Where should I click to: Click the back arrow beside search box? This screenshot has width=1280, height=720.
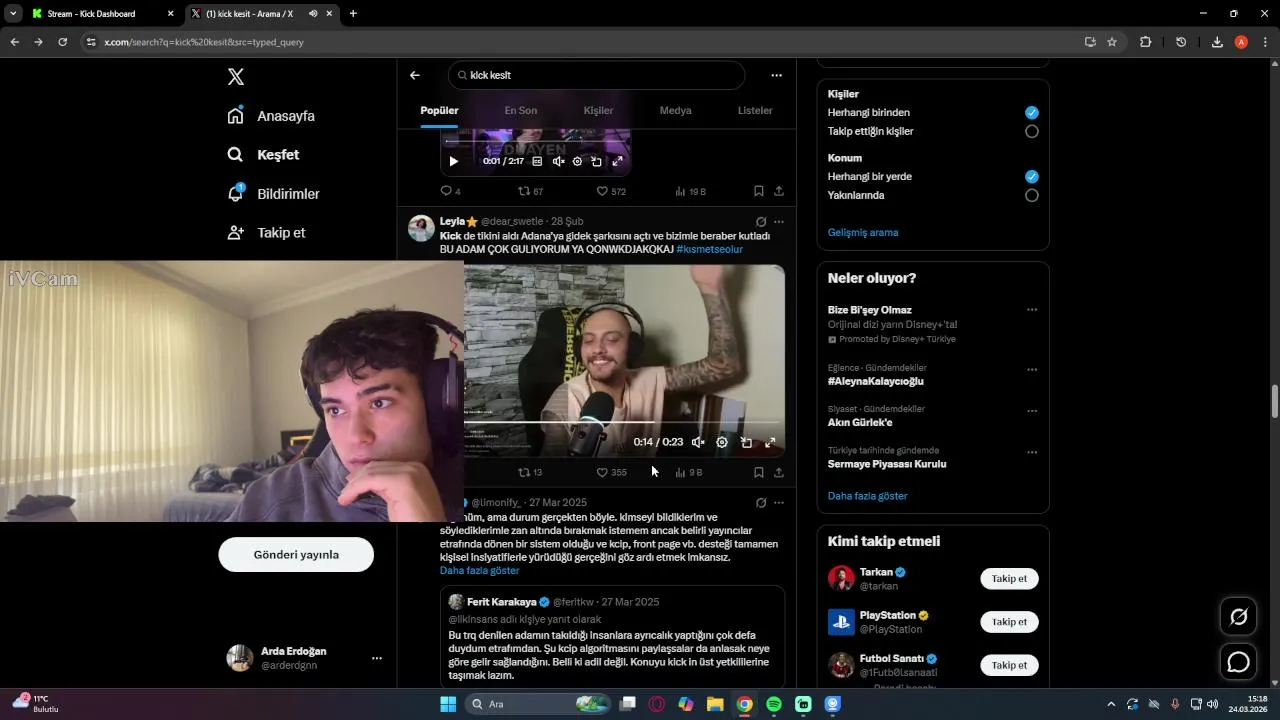pyautogui.click(x=415, y=75)
